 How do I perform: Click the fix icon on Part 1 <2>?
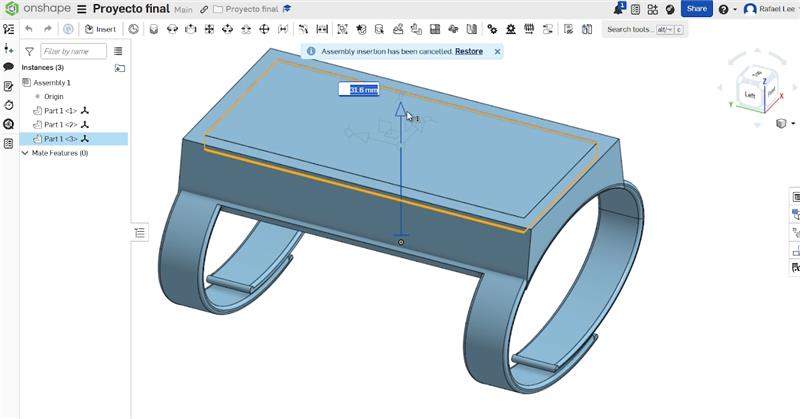coord(85,124)
